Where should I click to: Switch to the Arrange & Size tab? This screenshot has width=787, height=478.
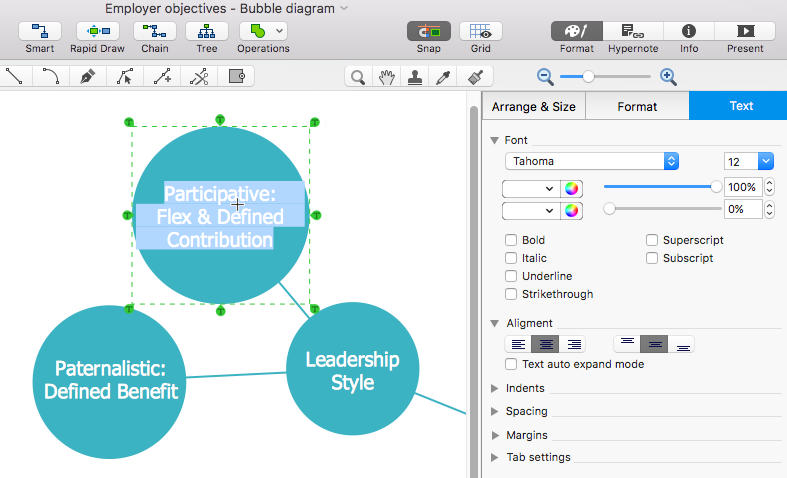click(533, 106)
